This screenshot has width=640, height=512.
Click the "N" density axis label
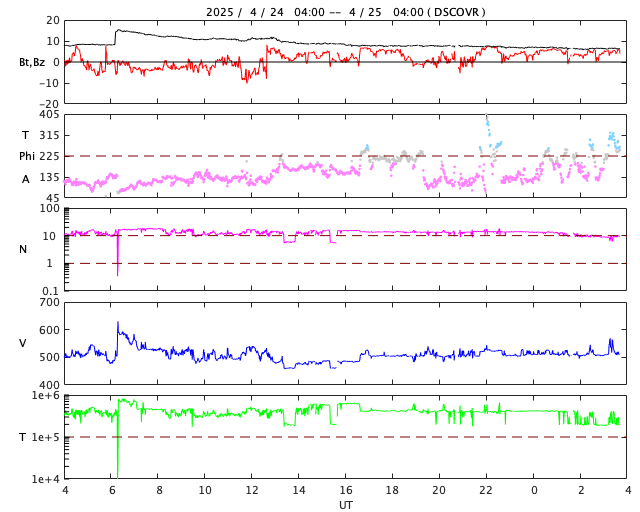click(23, 249)
